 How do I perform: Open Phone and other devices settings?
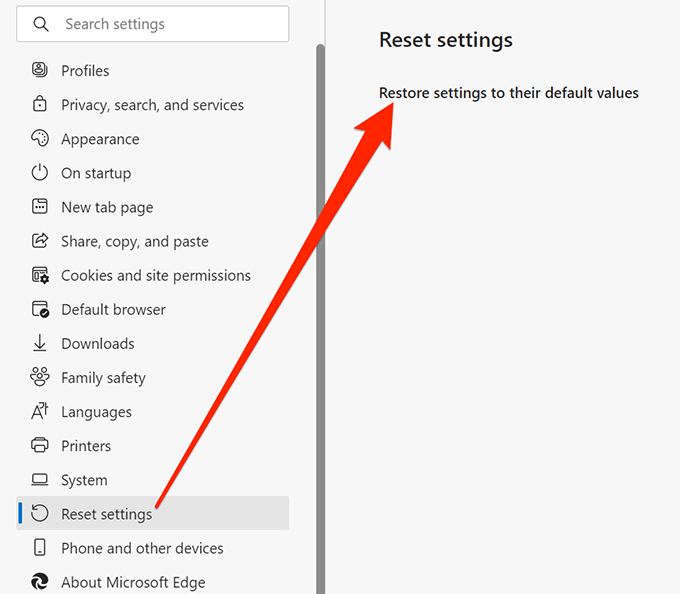click(142, 548)
